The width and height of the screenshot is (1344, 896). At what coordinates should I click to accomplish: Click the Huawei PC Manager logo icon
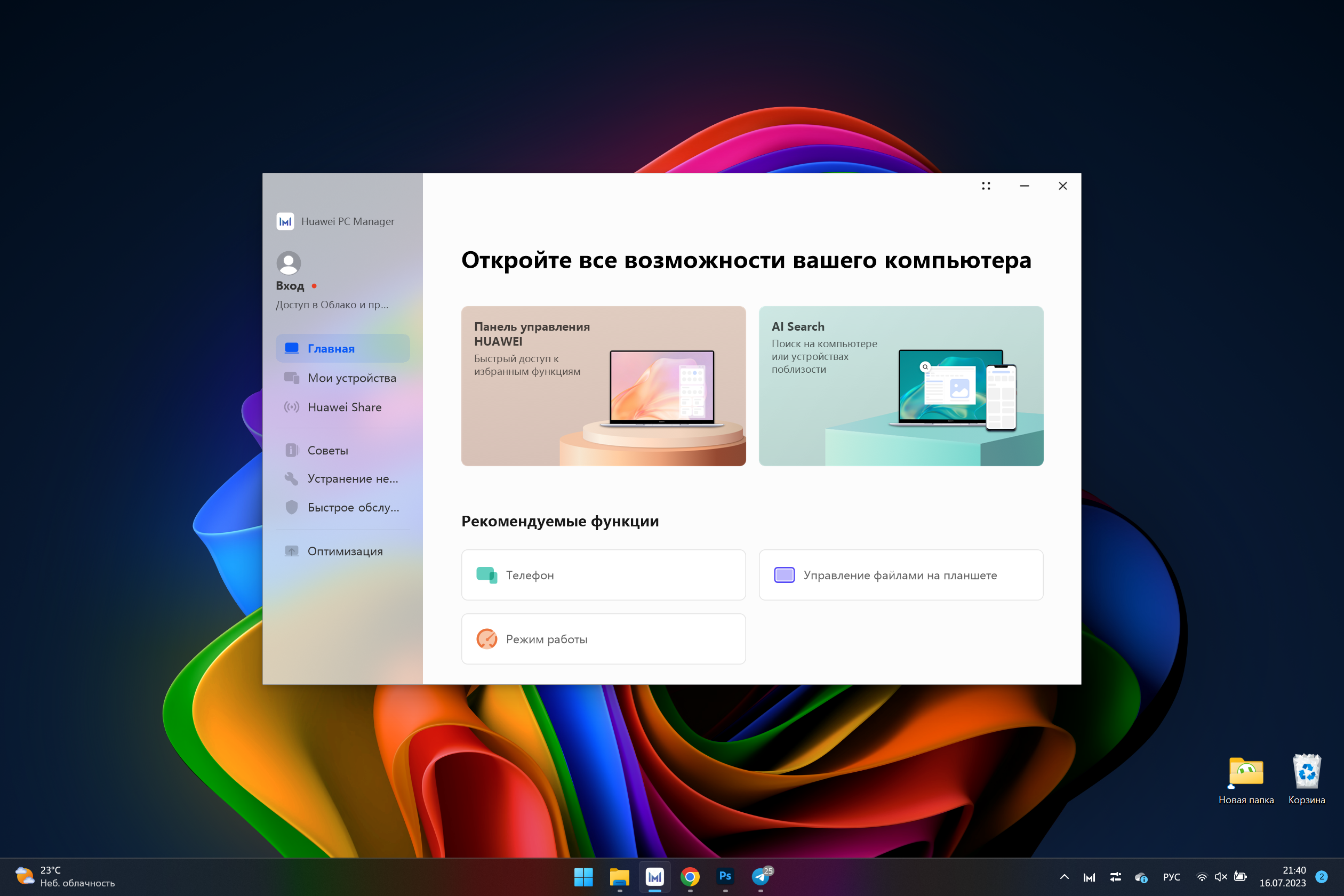[285, 221]
